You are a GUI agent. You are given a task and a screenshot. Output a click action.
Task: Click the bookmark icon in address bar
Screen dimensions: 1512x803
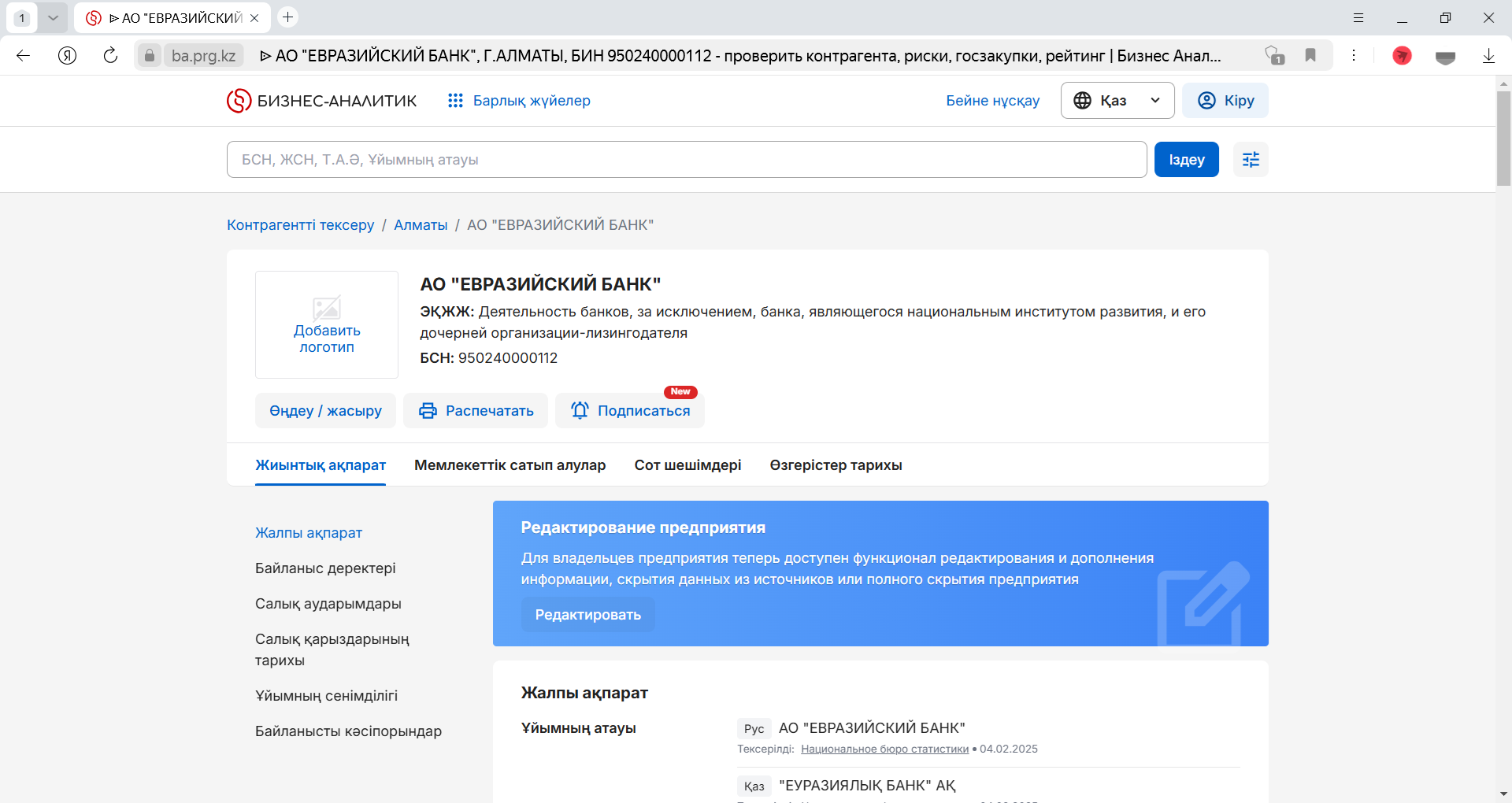(1310, 55)
